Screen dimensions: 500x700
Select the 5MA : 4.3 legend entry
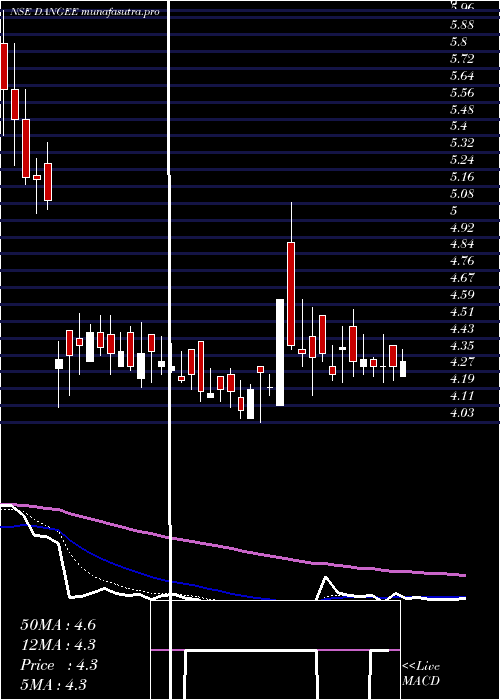tap(53, 685)
